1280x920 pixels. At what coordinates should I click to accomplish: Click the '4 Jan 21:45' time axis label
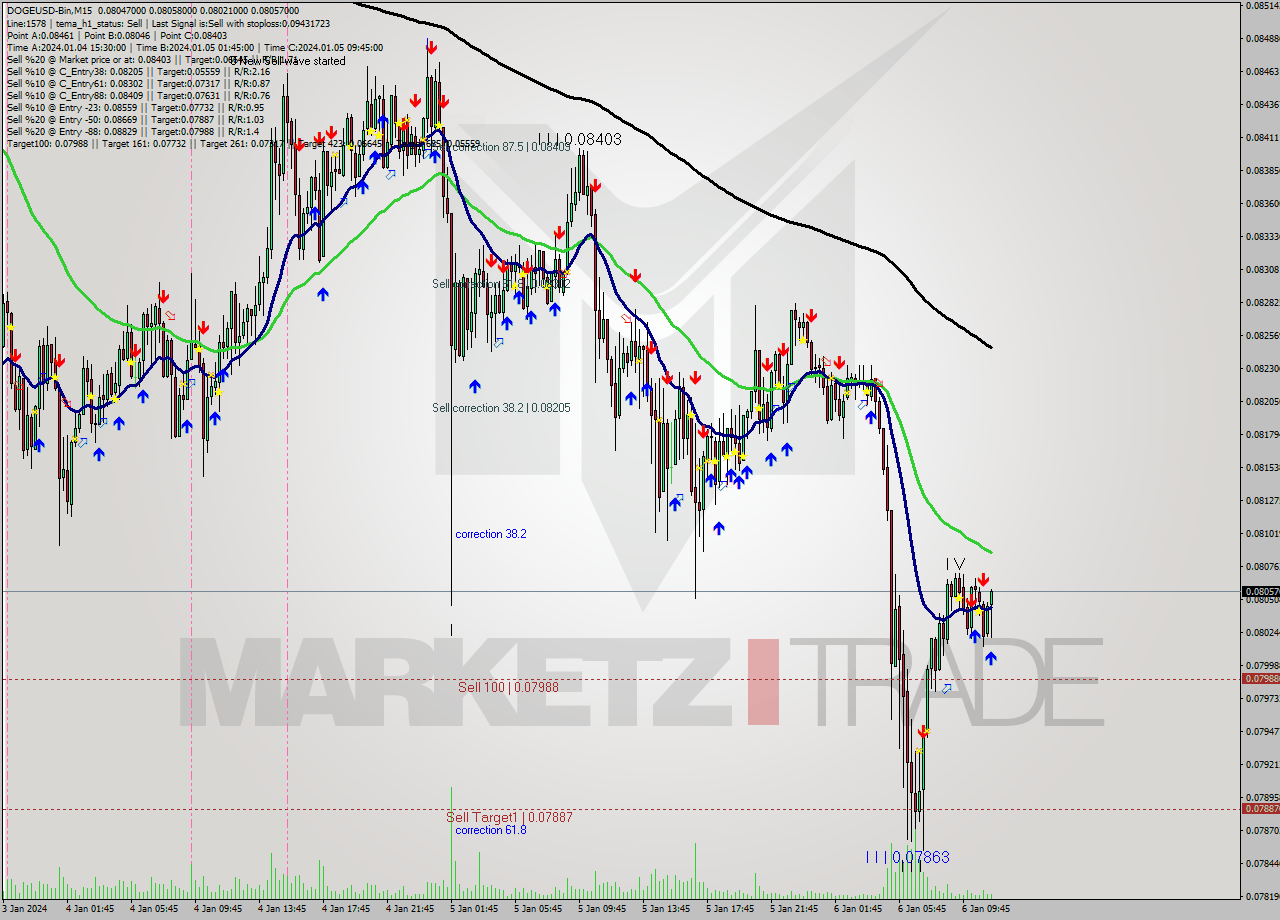point(408,909)
